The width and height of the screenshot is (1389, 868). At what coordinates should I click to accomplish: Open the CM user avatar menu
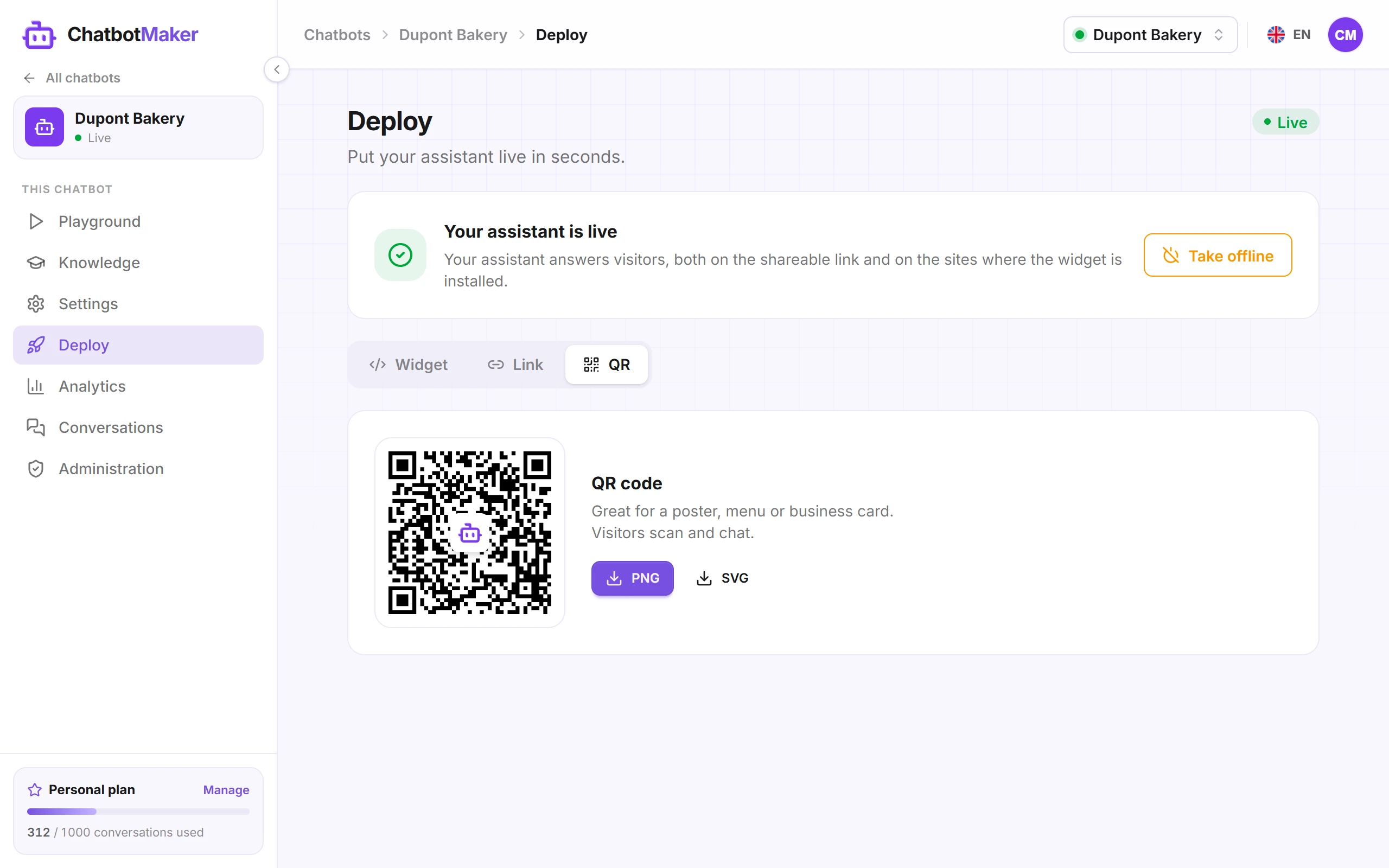pos(1345,35)
